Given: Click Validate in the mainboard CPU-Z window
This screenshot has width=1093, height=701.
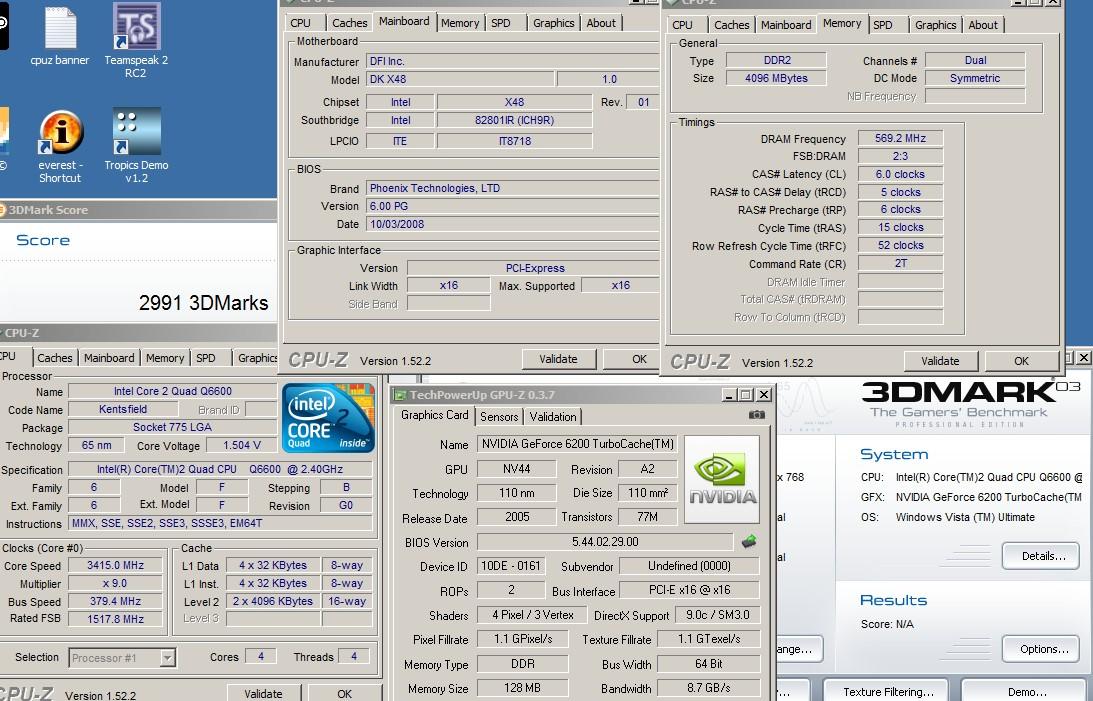Looking at the screenshot, I should point(558,360).
